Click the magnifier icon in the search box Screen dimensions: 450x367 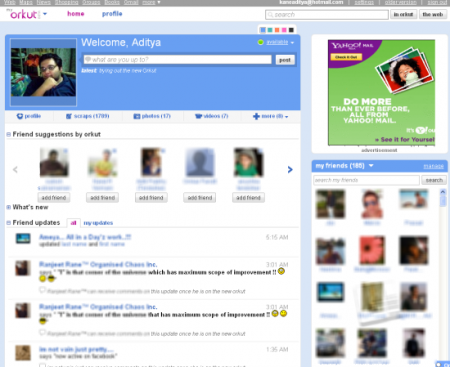point(270,15)
